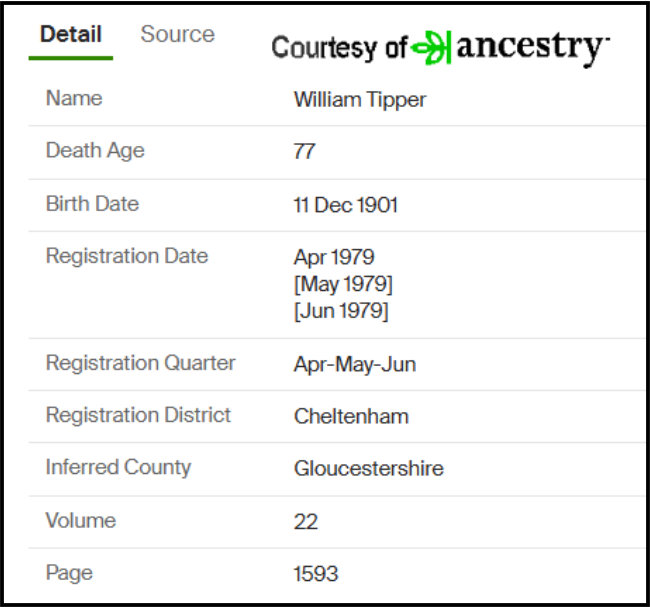The width and height of the screenshot is (650, 607).
Task: Click the green Ancestry leaf logo icon
Action: point(432,47)
